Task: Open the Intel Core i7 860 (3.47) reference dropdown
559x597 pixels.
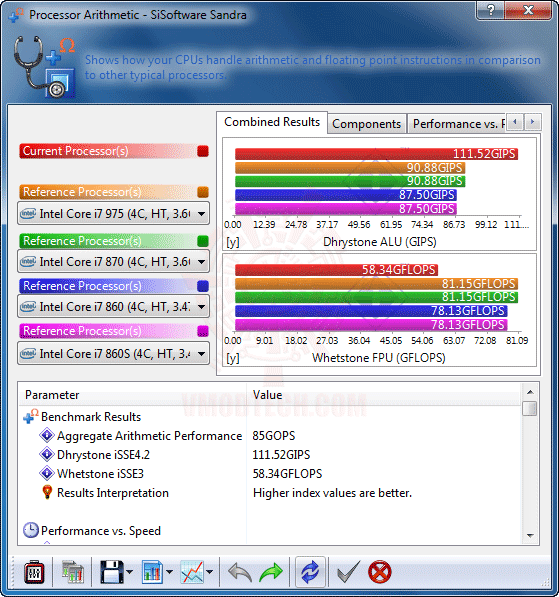Action: (x=113, y=306)
